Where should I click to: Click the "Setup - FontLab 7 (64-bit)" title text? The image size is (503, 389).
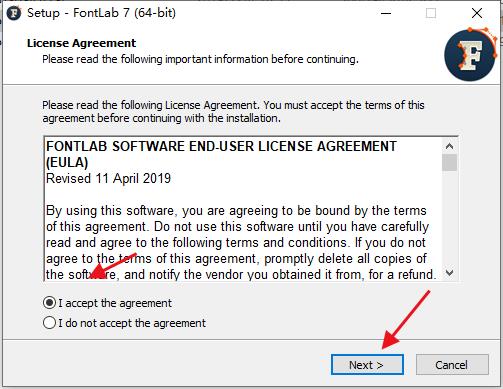point(101,13)
